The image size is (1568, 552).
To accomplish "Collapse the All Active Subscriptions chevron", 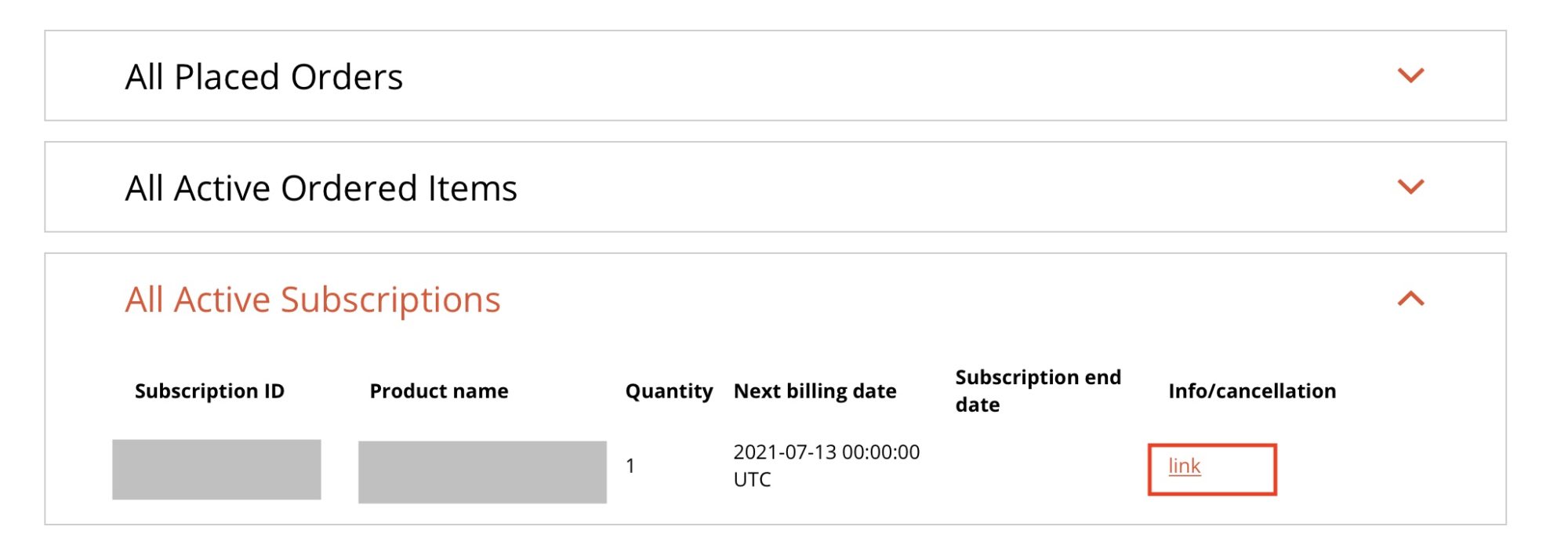I will click(1410, 299).
